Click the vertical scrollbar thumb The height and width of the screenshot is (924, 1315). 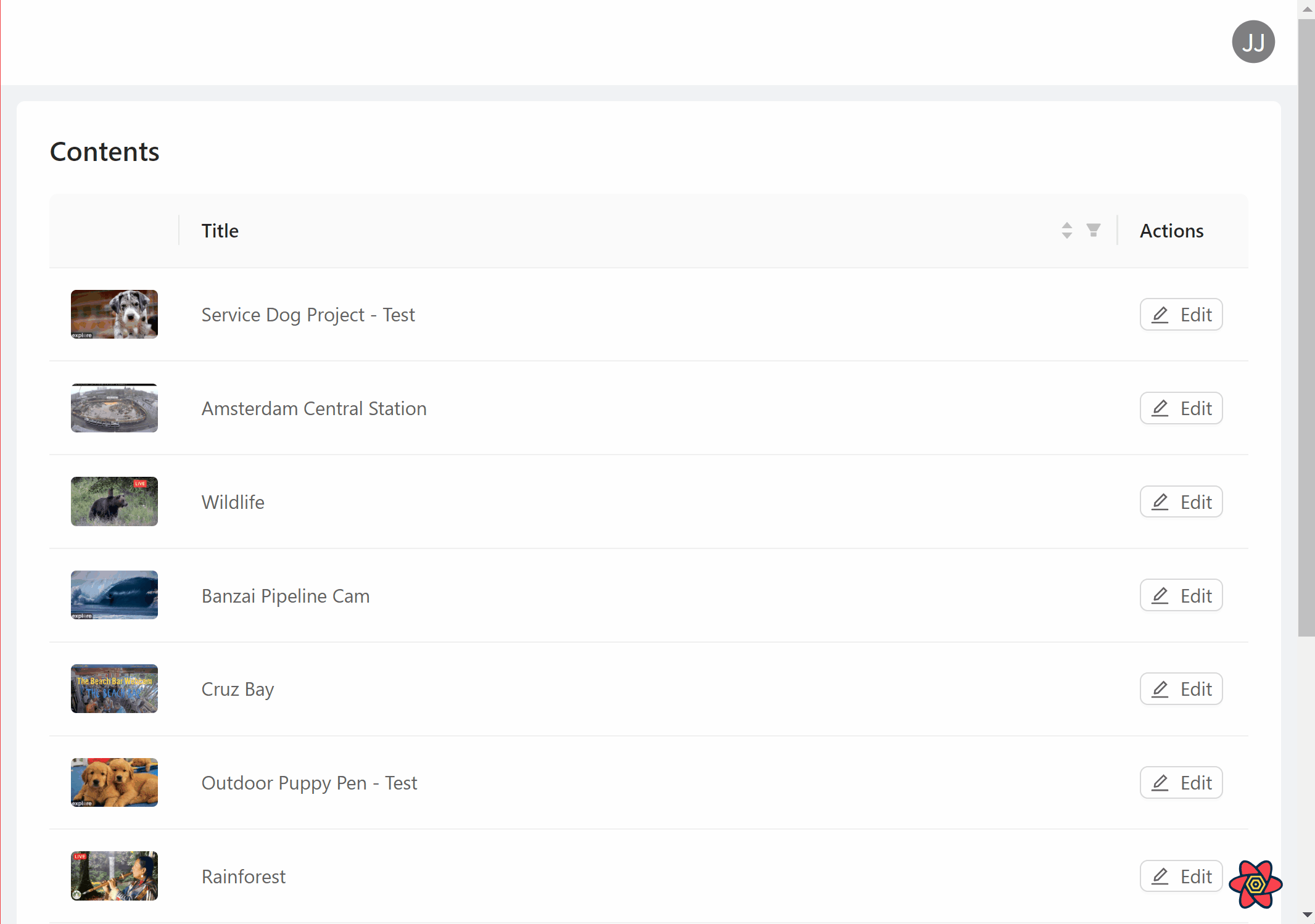[1306, 327]
